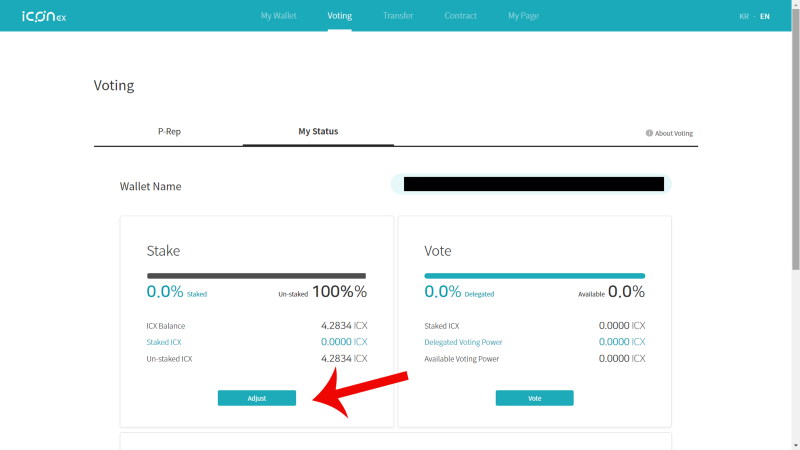Click the About Voting info icon
The height and width of the screenshot is (450, 800).
[649, 133]
